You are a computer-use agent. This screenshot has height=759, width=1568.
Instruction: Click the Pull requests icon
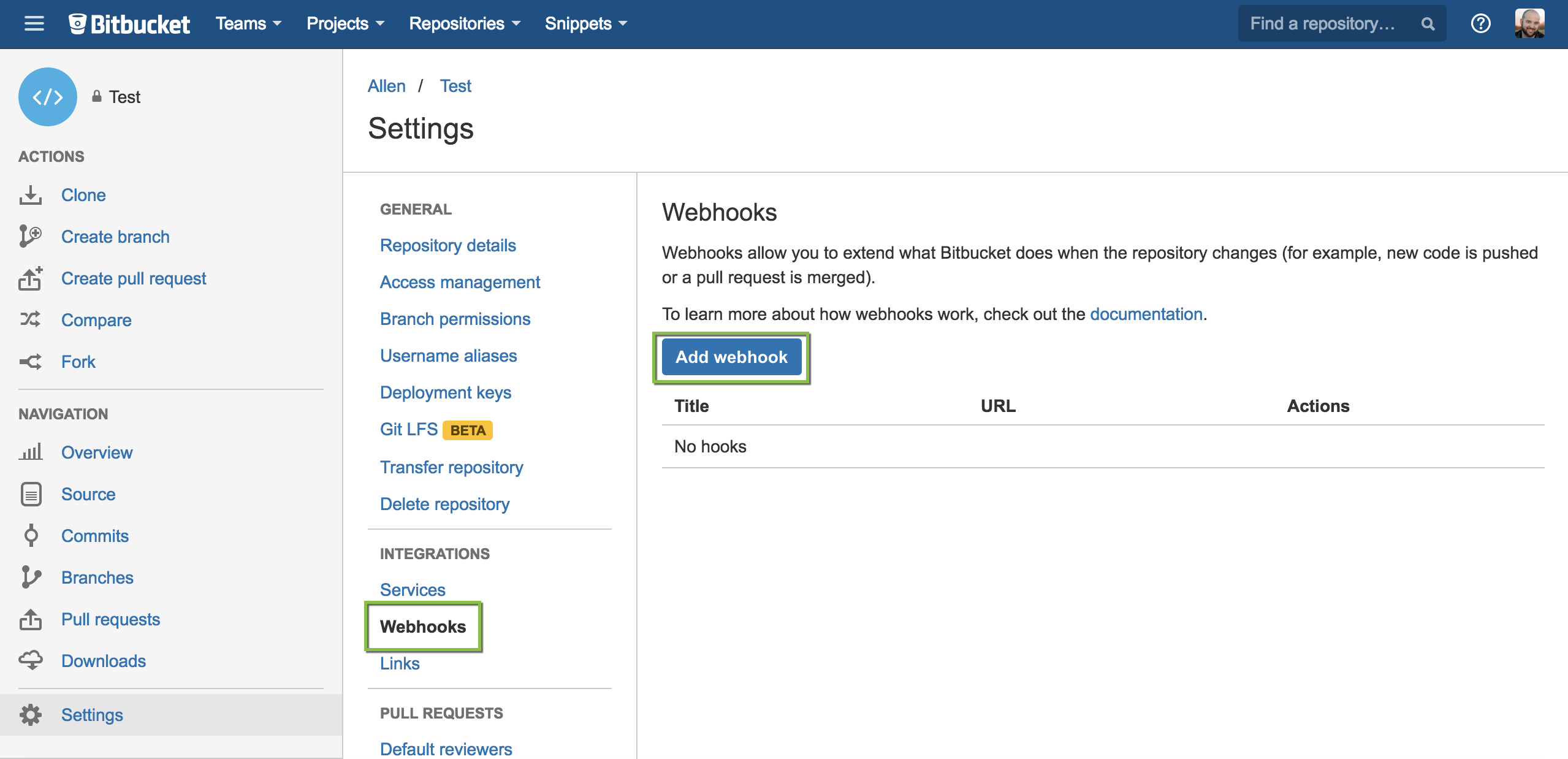(x=31, y=619)
